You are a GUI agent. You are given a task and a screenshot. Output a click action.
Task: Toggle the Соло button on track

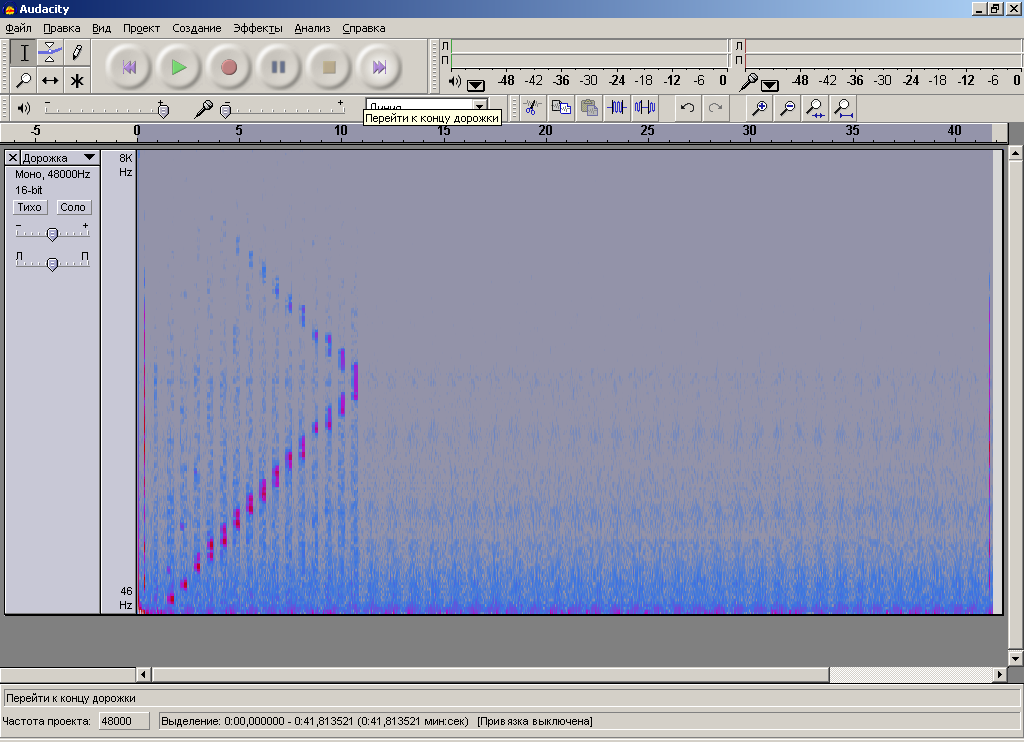pyautogui.click(x=73, y=207)
